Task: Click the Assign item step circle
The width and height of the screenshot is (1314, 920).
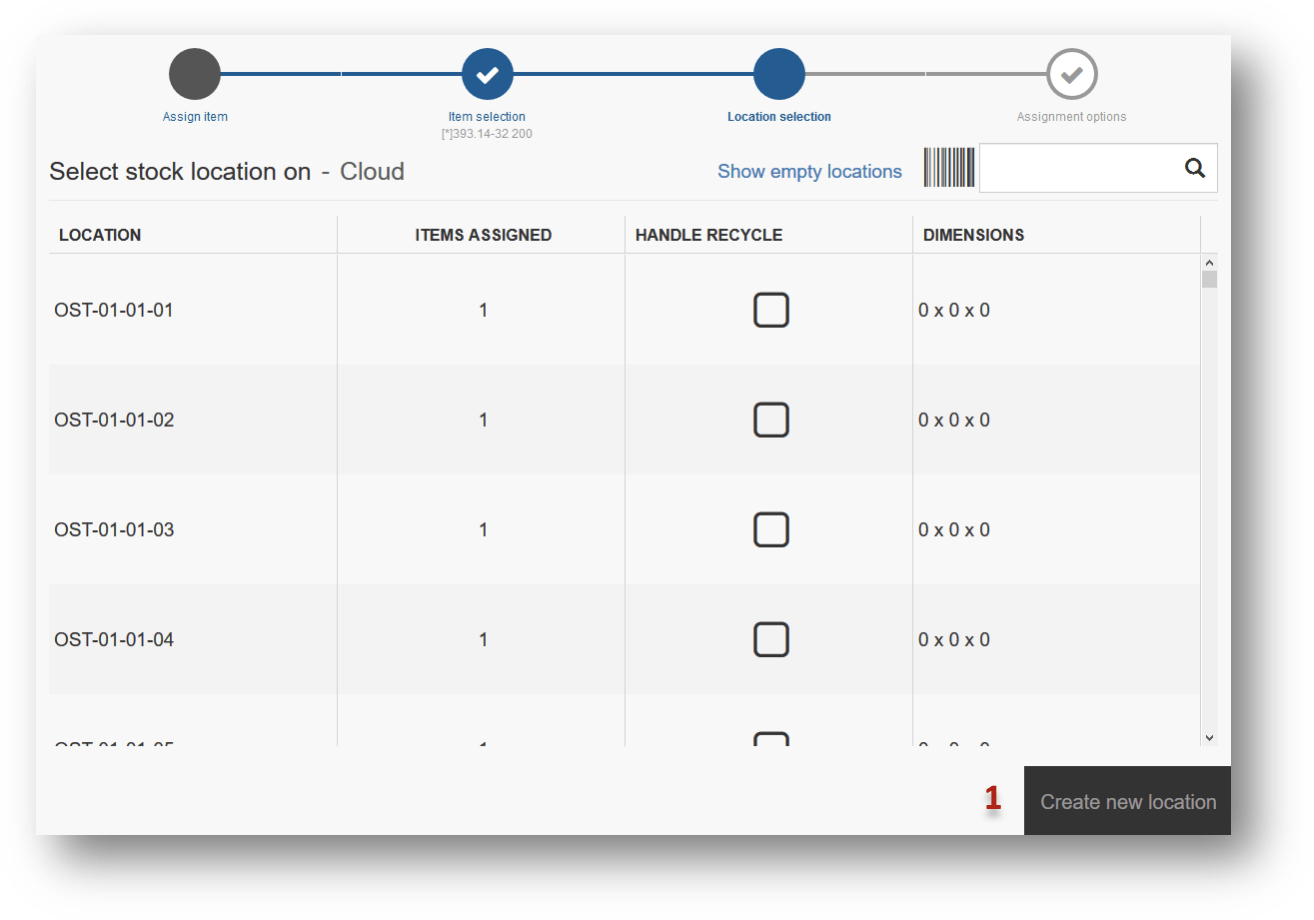Action: click(195, 75)
